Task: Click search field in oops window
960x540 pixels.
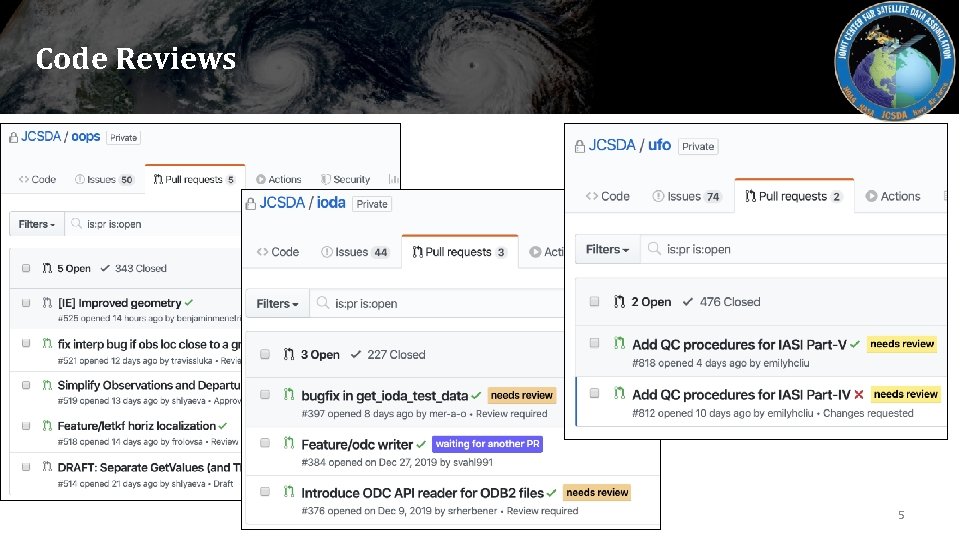Action: point(152,224)
